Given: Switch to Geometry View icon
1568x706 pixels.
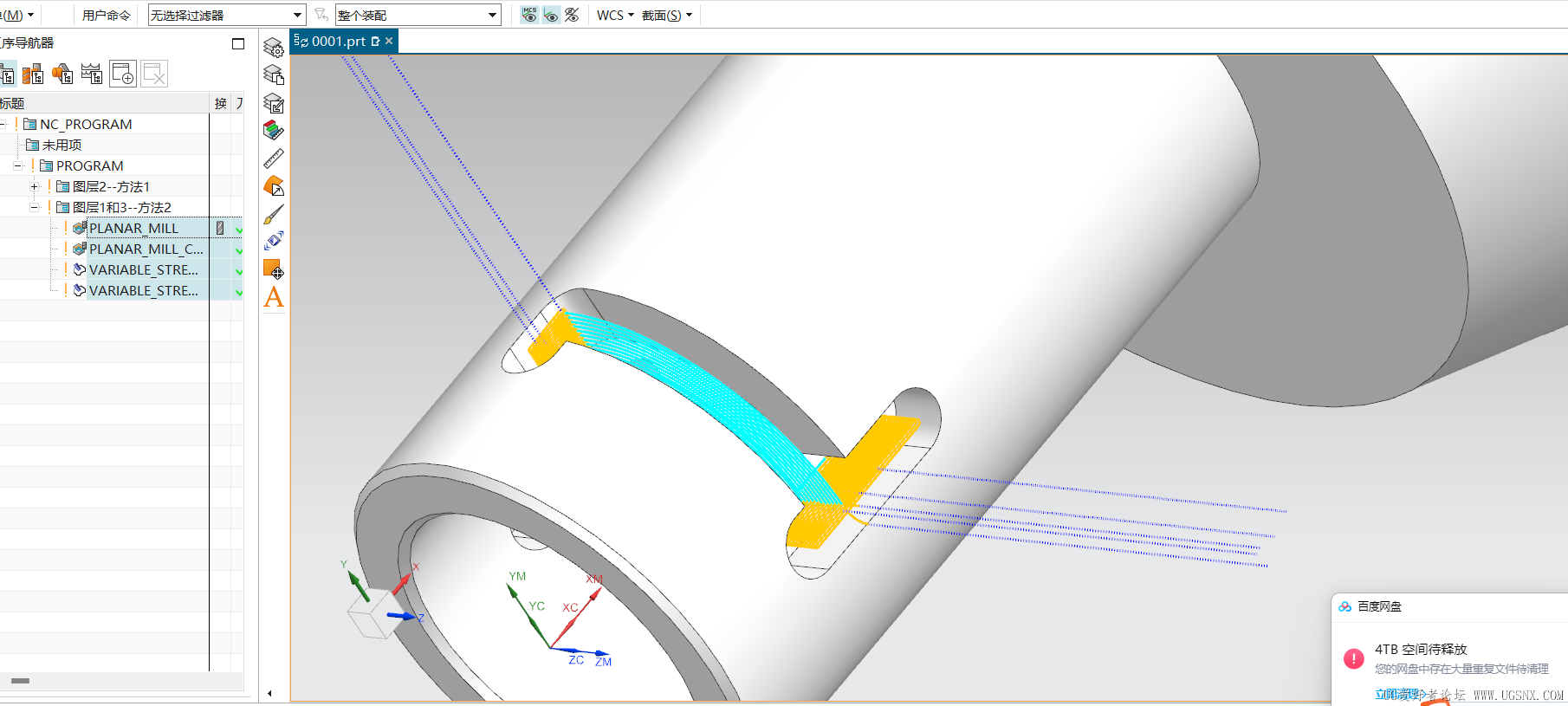Looking at the screenshot, I should pos(62,74).
